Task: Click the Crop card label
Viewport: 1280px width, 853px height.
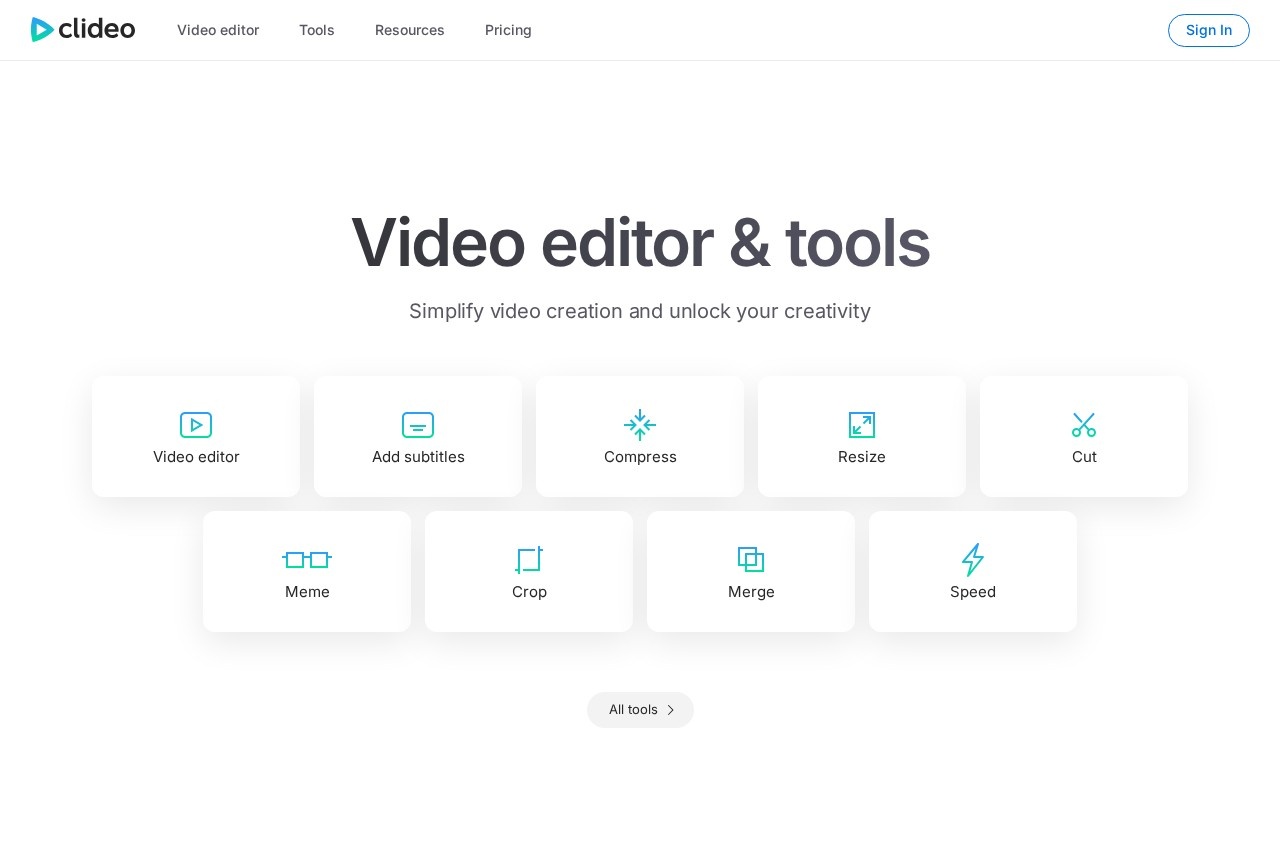Action: click(x=529, y=592)
